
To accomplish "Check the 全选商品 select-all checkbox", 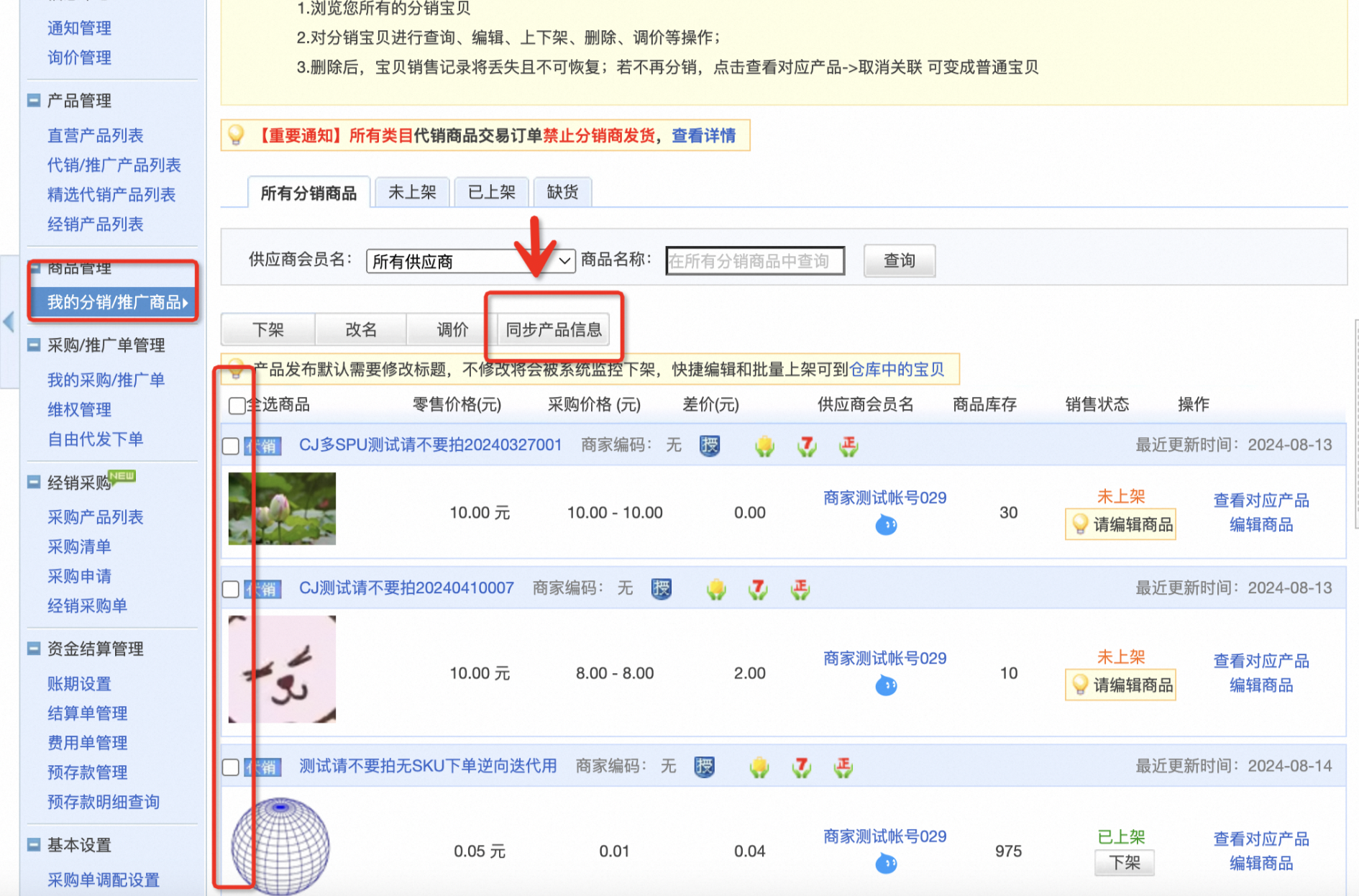I will (237, 406).
